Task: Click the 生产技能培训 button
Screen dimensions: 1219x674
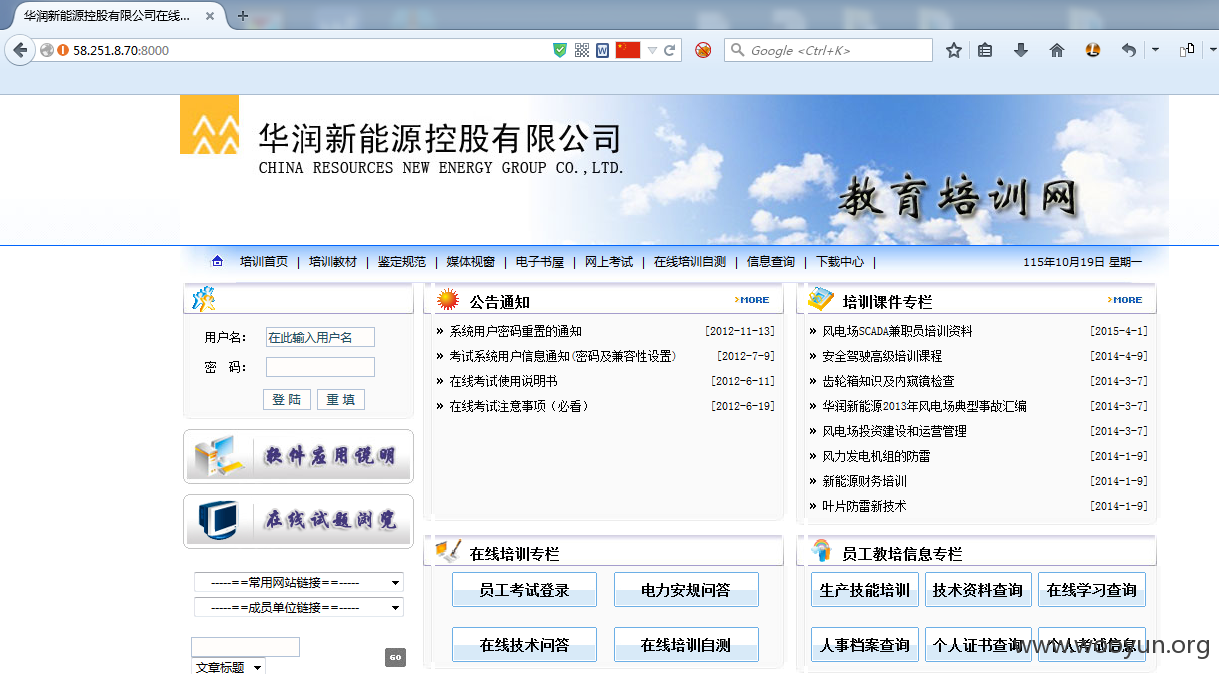Action: coord(865,590)
